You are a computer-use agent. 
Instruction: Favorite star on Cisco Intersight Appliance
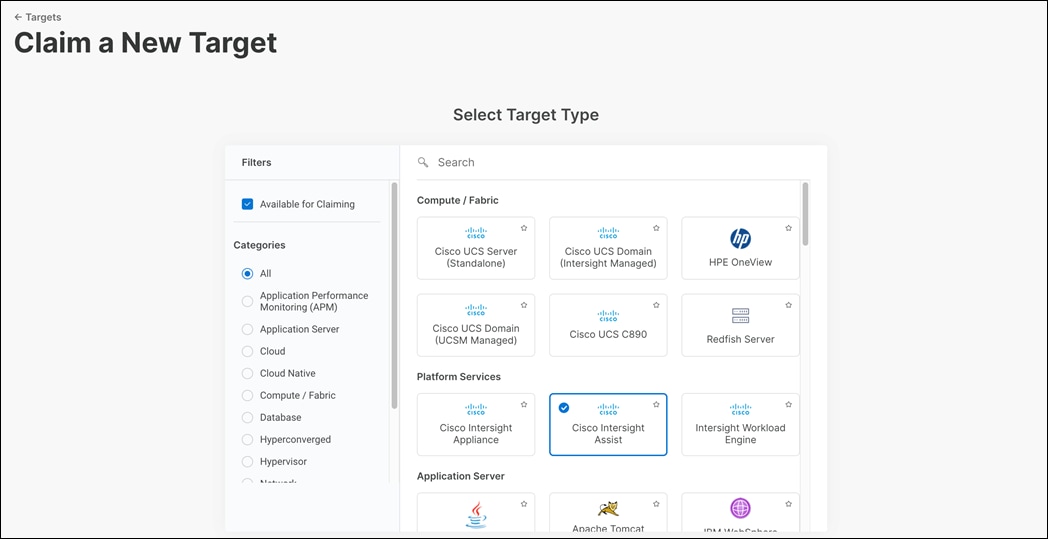click(524, 405)
